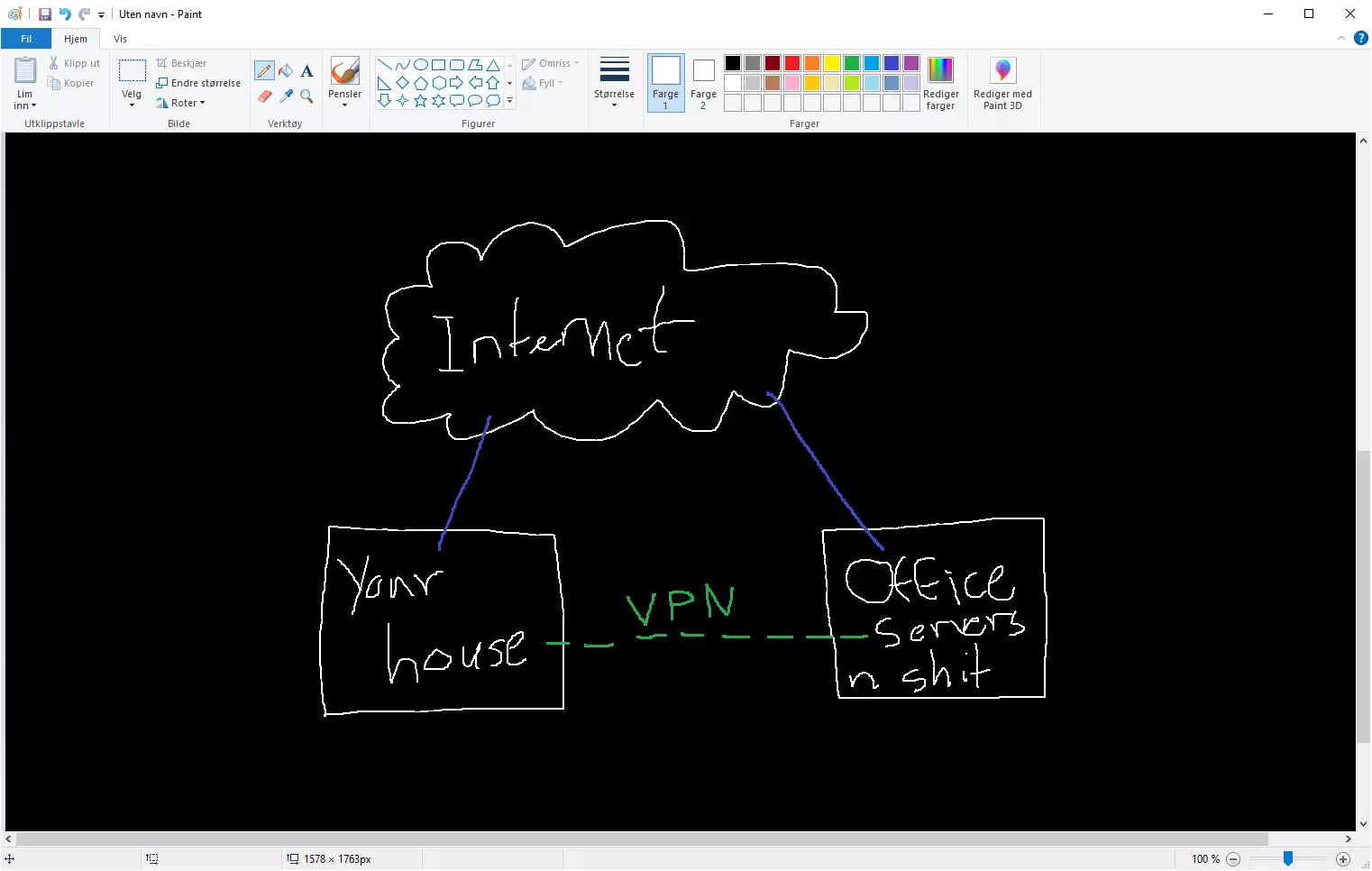The image size is (1372, 871).
Task: Choose the six-point star shape
Action: pyautogui.click(x=439, y=101)
